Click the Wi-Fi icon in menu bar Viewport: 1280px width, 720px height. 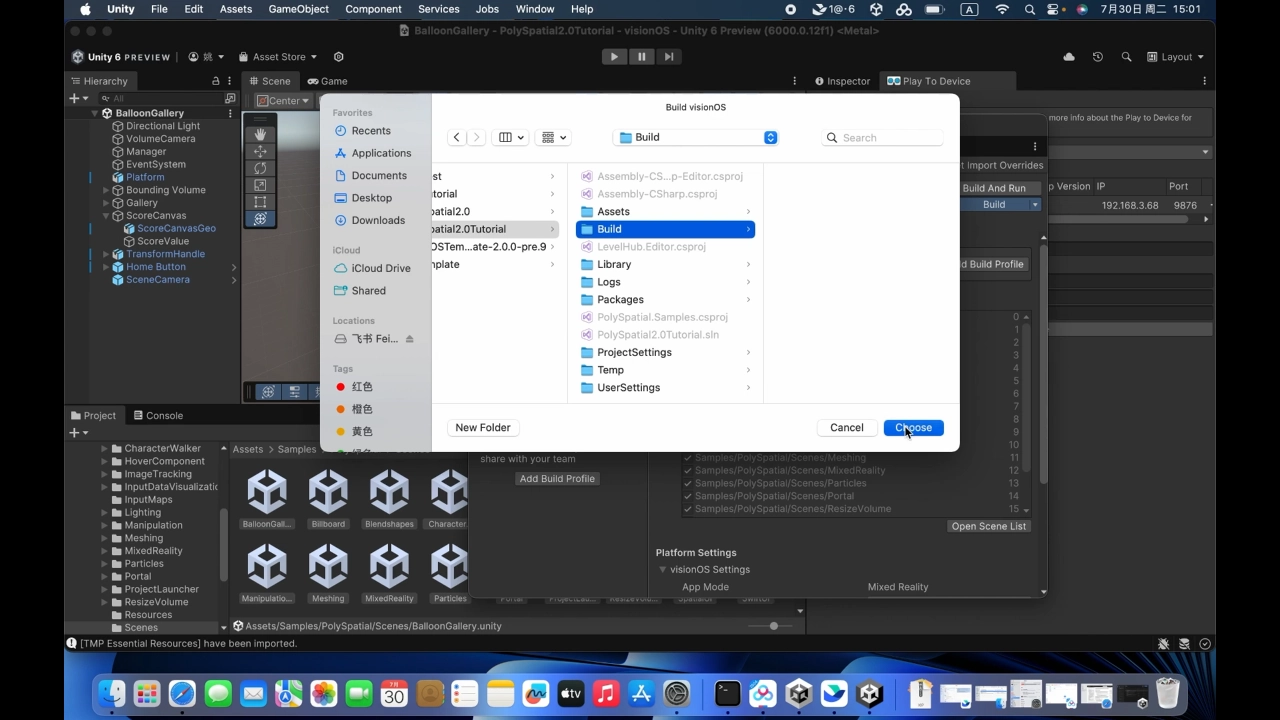click(x=1002, y=9)
